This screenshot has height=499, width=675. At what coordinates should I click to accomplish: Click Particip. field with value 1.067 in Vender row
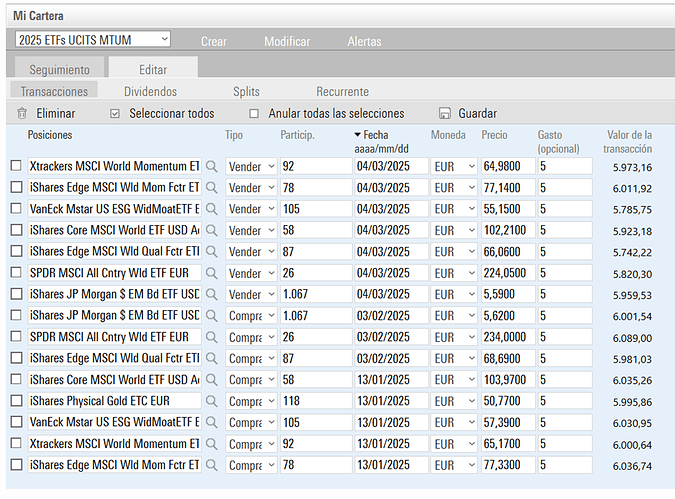(x=316, y=294)
